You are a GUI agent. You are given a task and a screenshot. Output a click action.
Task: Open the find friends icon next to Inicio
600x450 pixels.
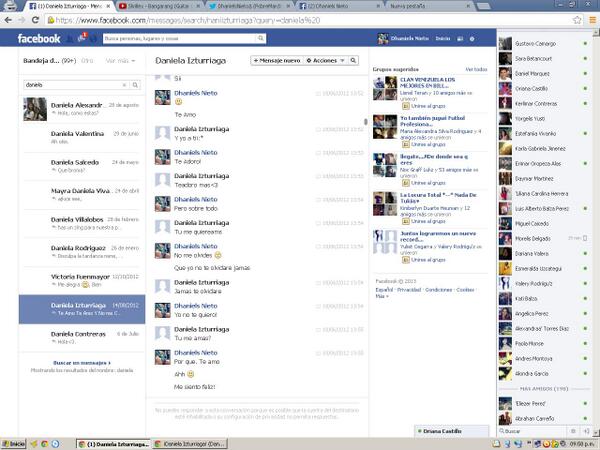point(460,39)
